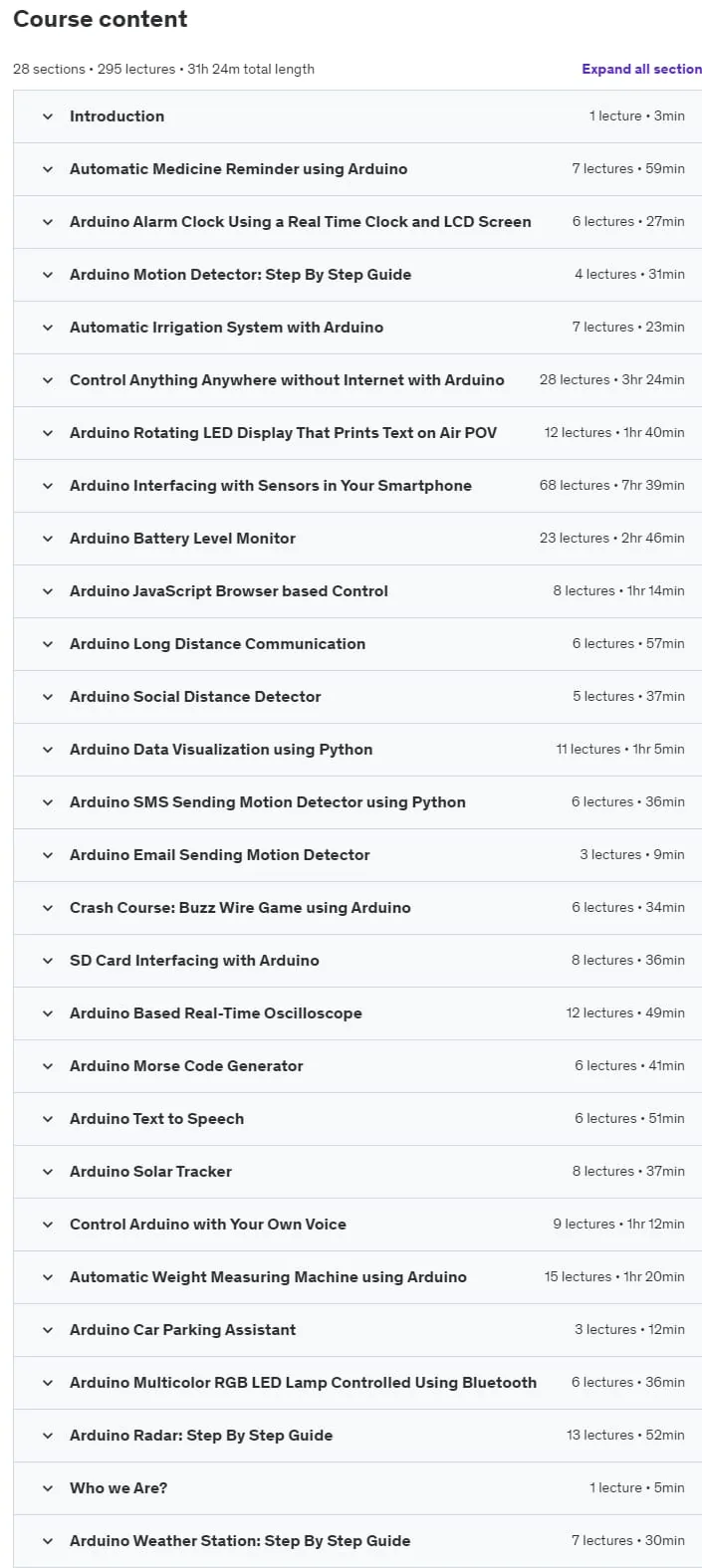Image resolution: width=702 pixels, height=1568 pixels.
Task: Click Arduino SMS Sending Motion Detector title
Action: (x=268, y=802)
